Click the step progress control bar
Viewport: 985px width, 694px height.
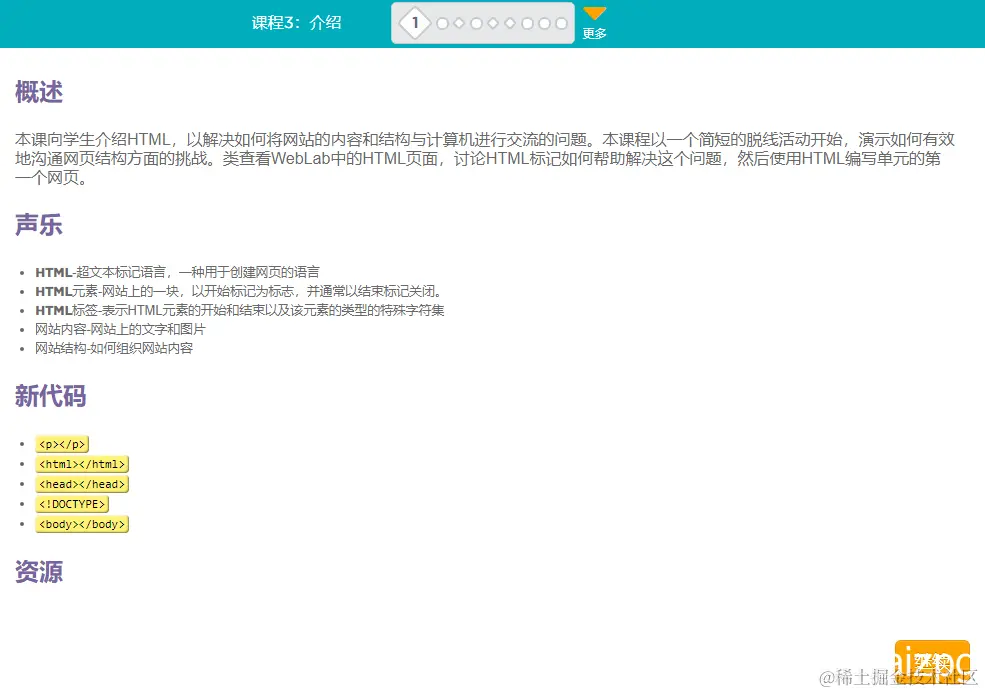pyautogui.click(x=482, y=22)
